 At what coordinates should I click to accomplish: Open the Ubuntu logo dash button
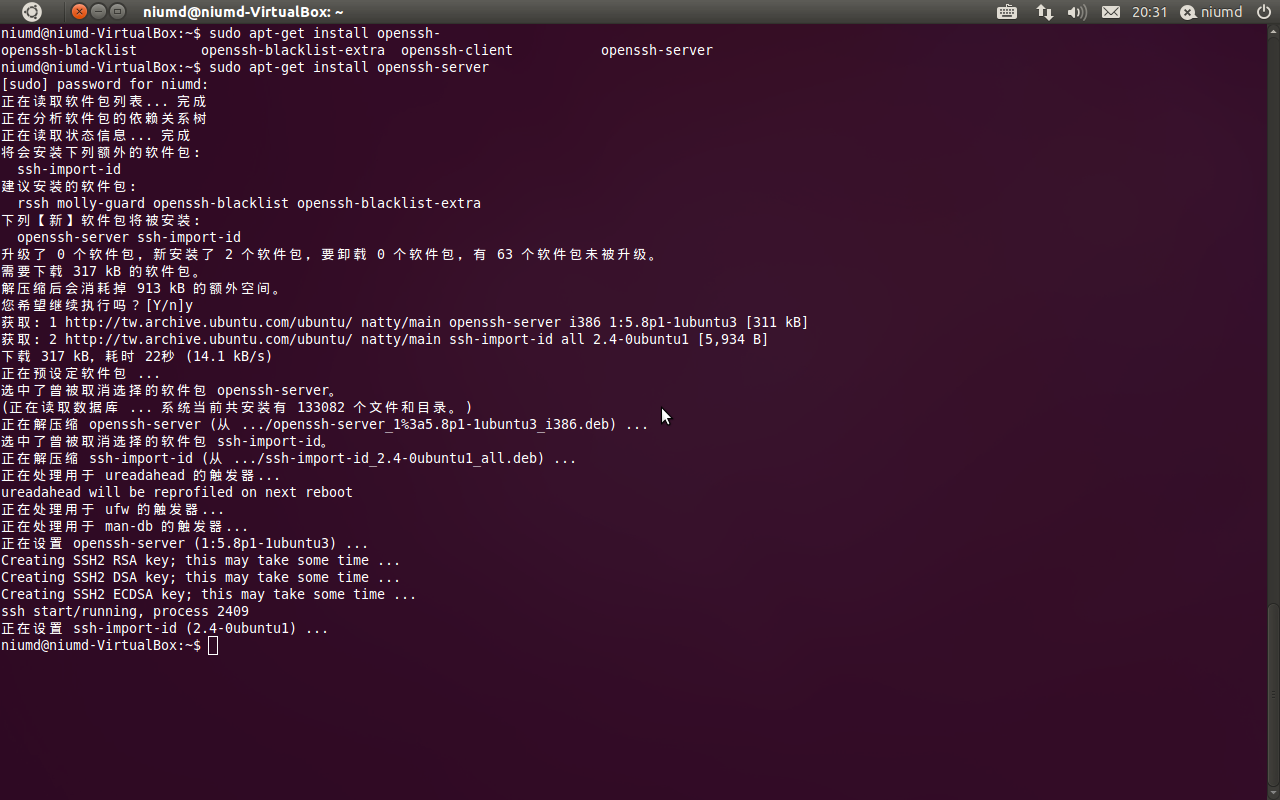tap(32, 12)
